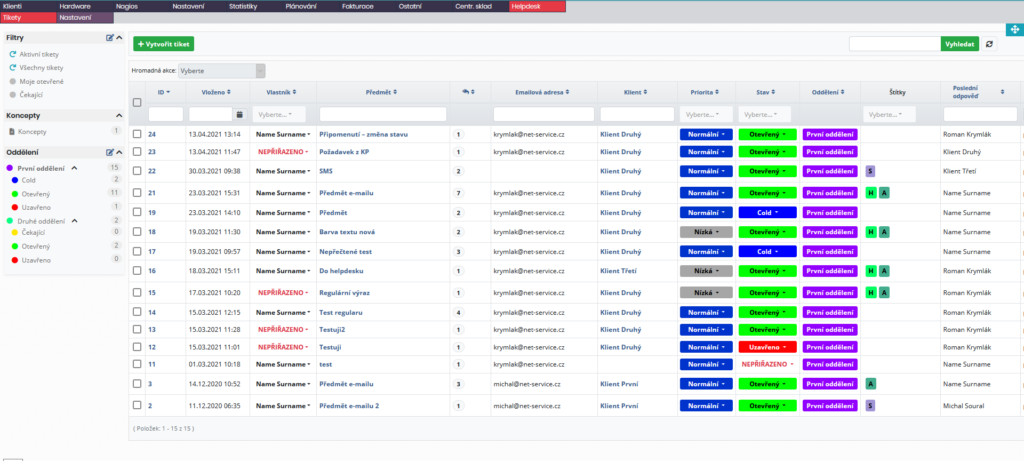Collapse the První oddělení tree
Image resolution: width=1024 pixels, height=461 pixels.
(x=74, y=168)
